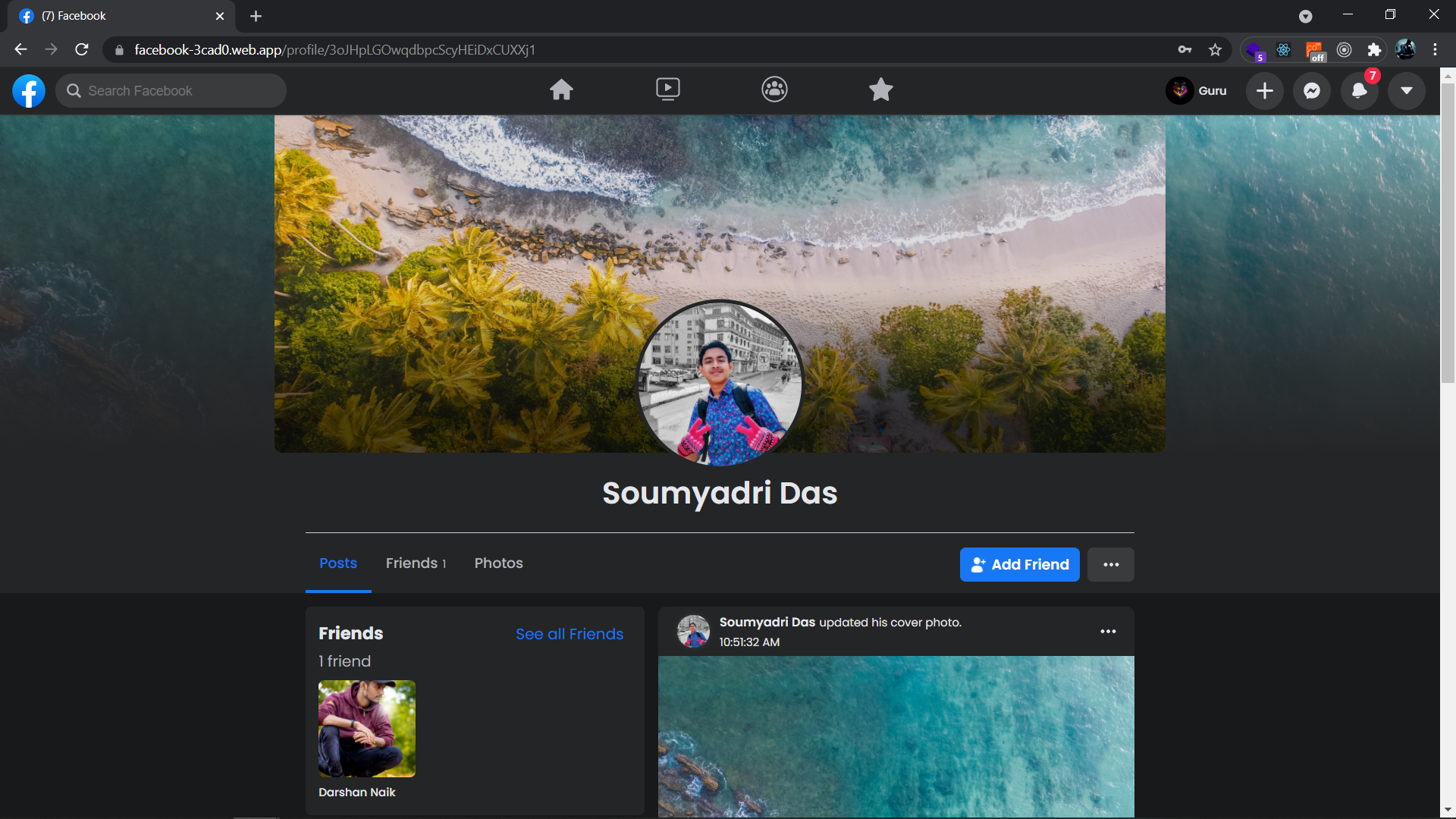Screen dimensions: 1456x819
Task: Switch to the Posts tab
Action: pos(338,563)
